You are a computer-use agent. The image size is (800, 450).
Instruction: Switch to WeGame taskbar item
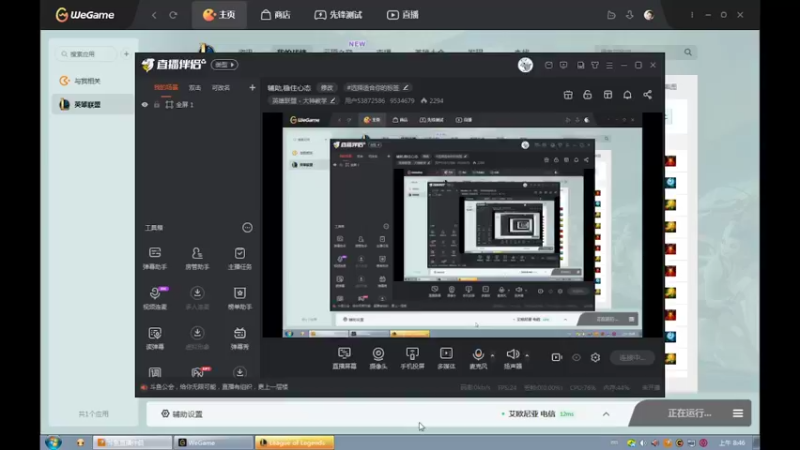click(214, 442)
